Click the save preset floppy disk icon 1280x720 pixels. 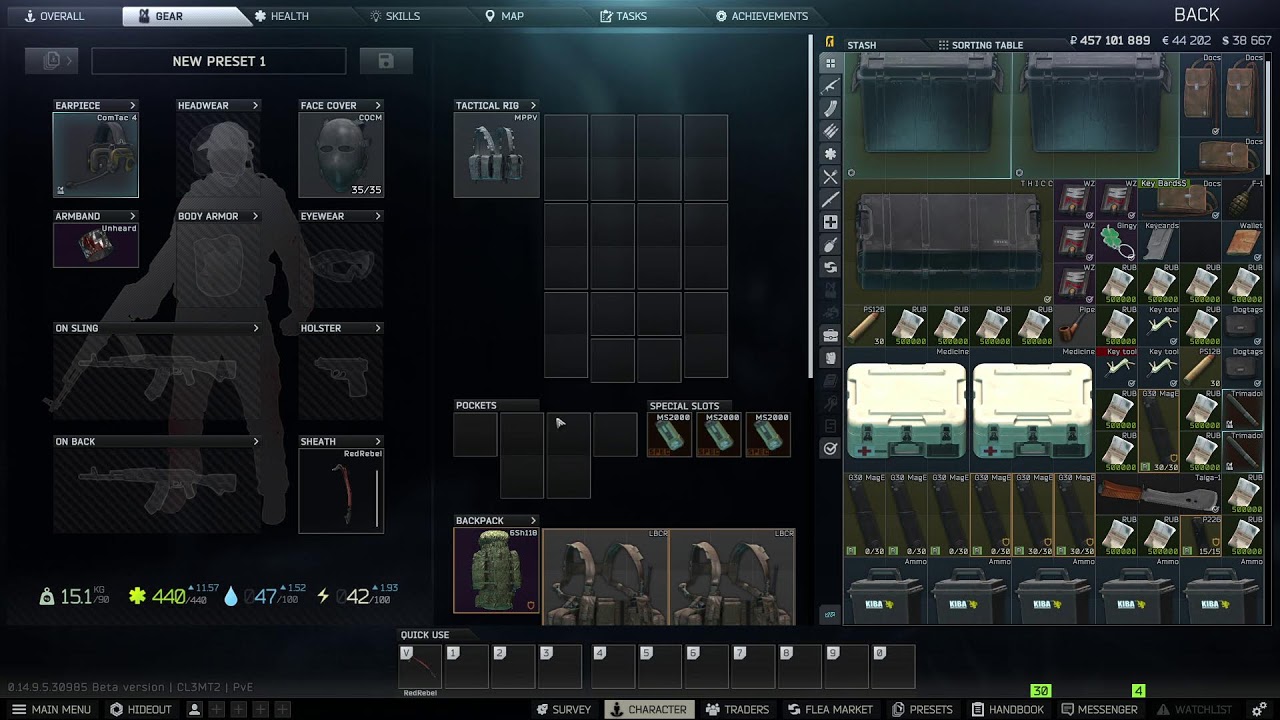386,61
